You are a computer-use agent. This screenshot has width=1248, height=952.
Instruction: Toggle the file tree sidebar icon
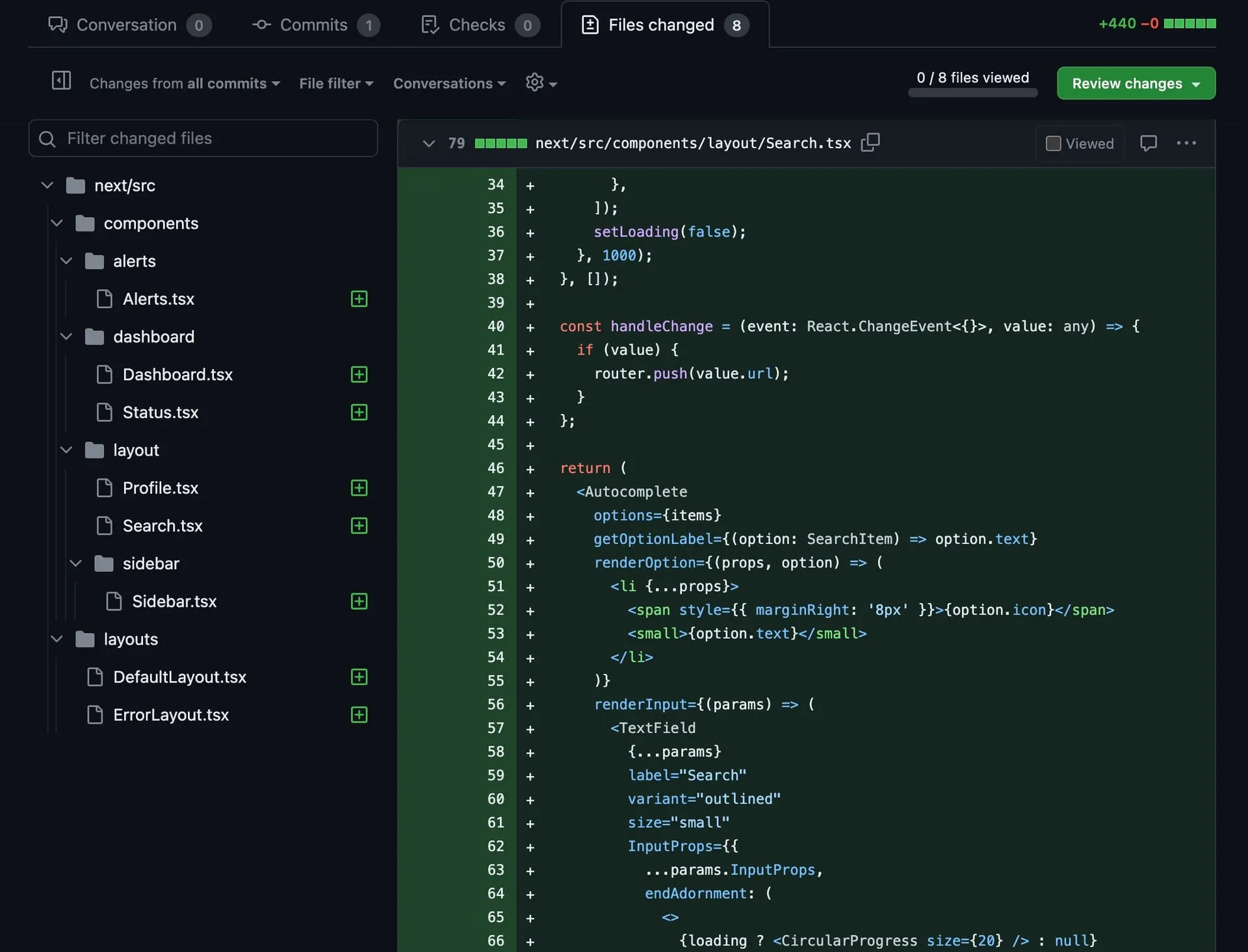click(x=61, y=81)
